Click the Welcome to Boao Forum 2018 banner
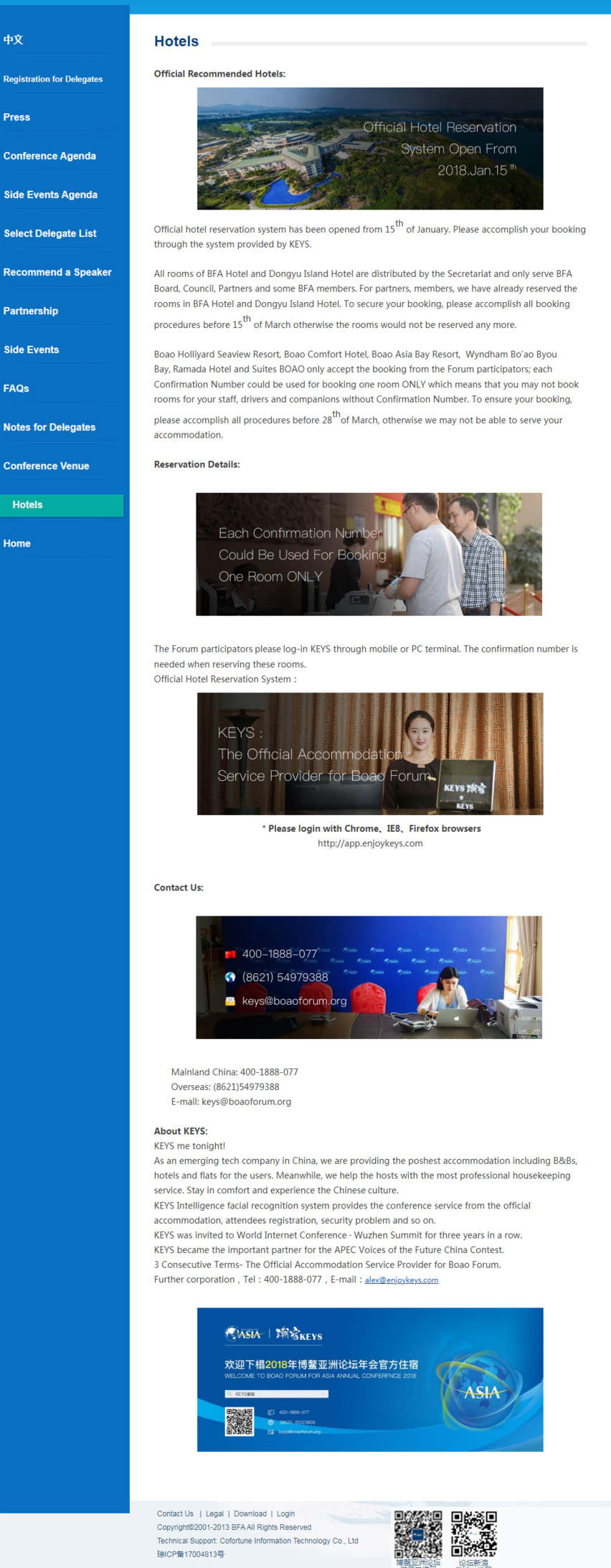 pyautogui.click(x=370, y=1379)
